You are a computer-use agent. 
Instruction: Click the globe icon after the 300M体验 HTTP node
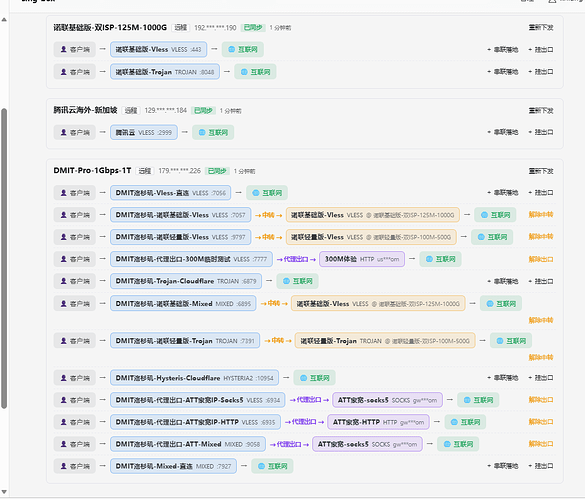click(429, 259)
